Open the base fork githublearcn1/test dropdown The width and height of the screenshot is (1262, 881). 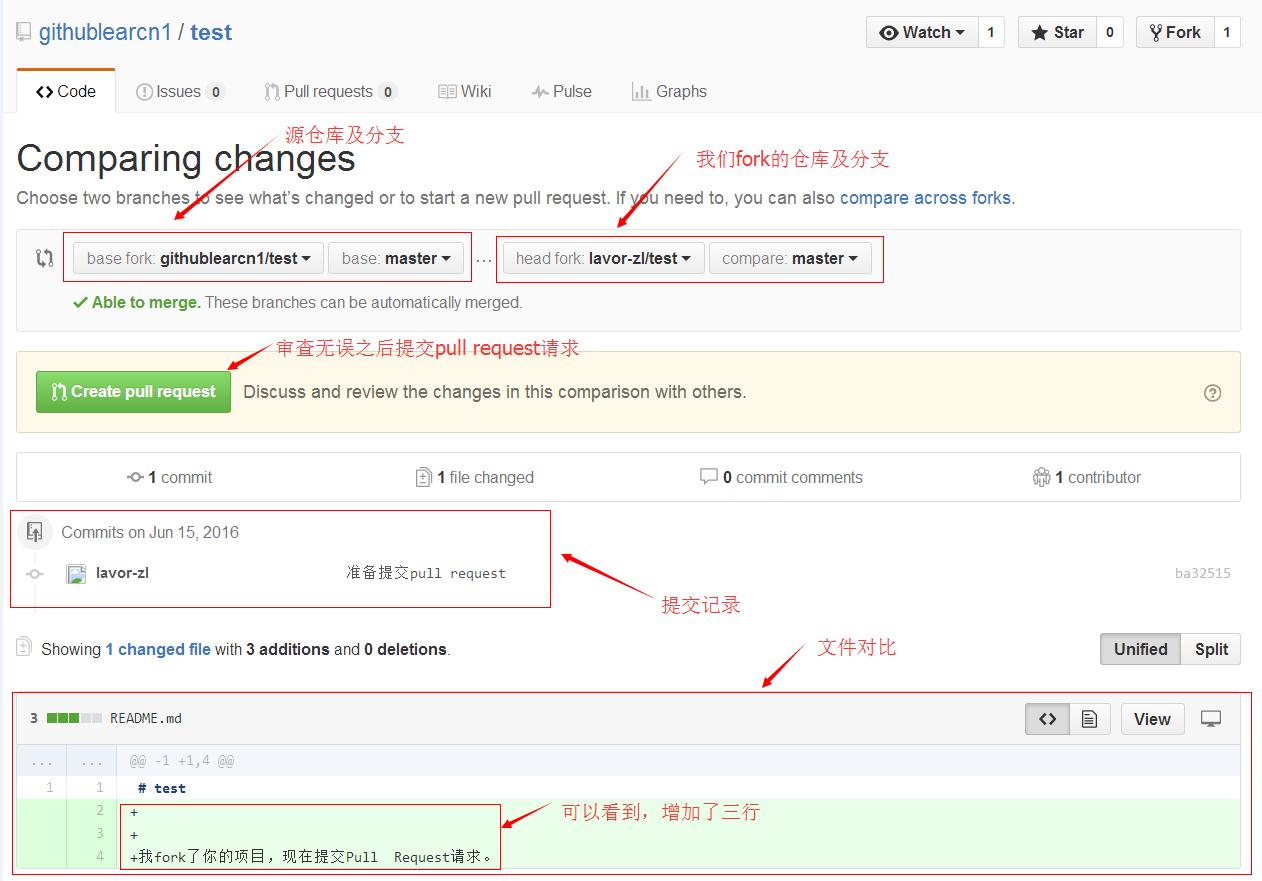pos(197,257)
